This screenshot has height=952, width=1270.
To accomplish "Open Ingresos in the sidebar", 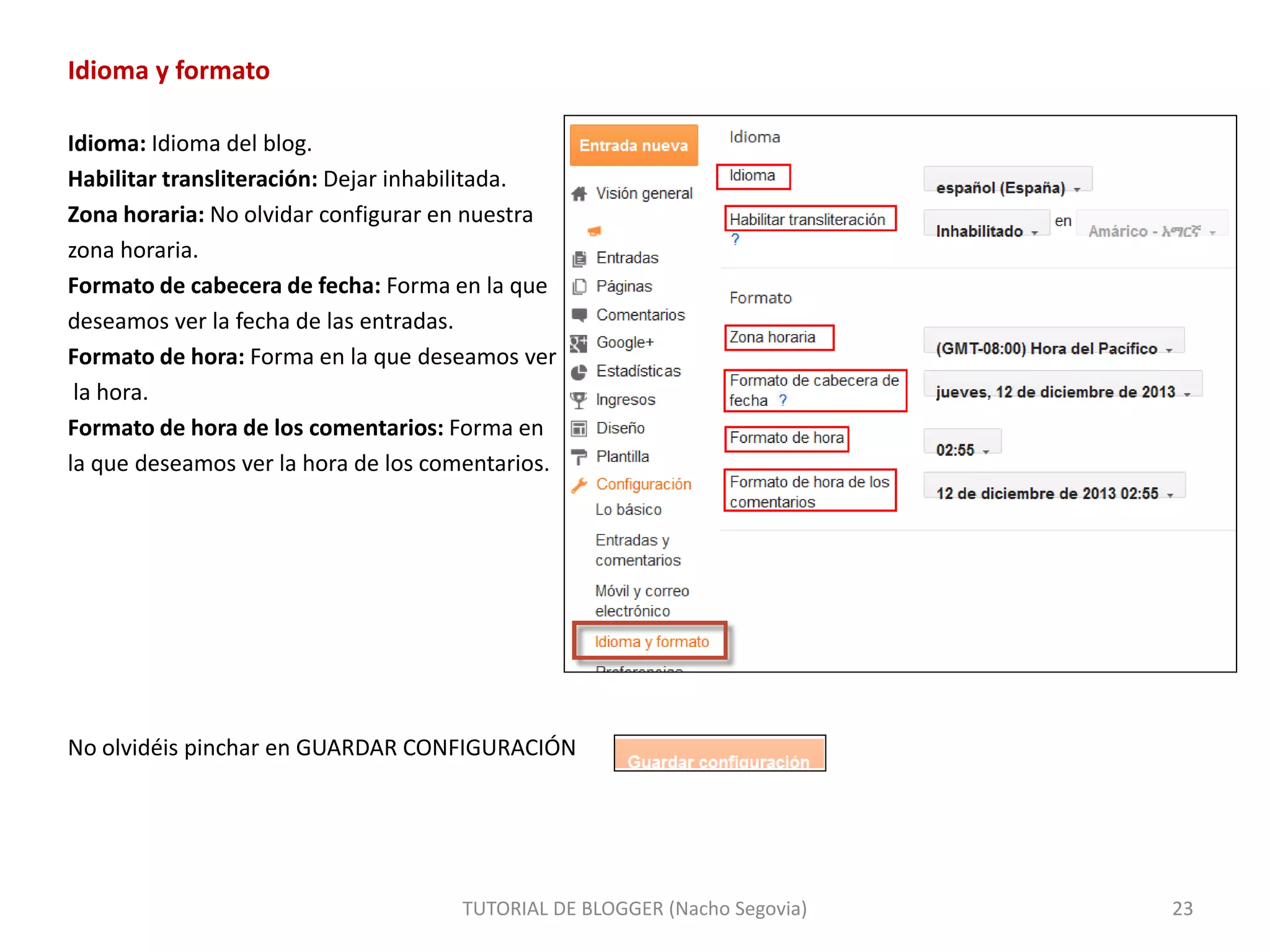I will click(626, 400).
